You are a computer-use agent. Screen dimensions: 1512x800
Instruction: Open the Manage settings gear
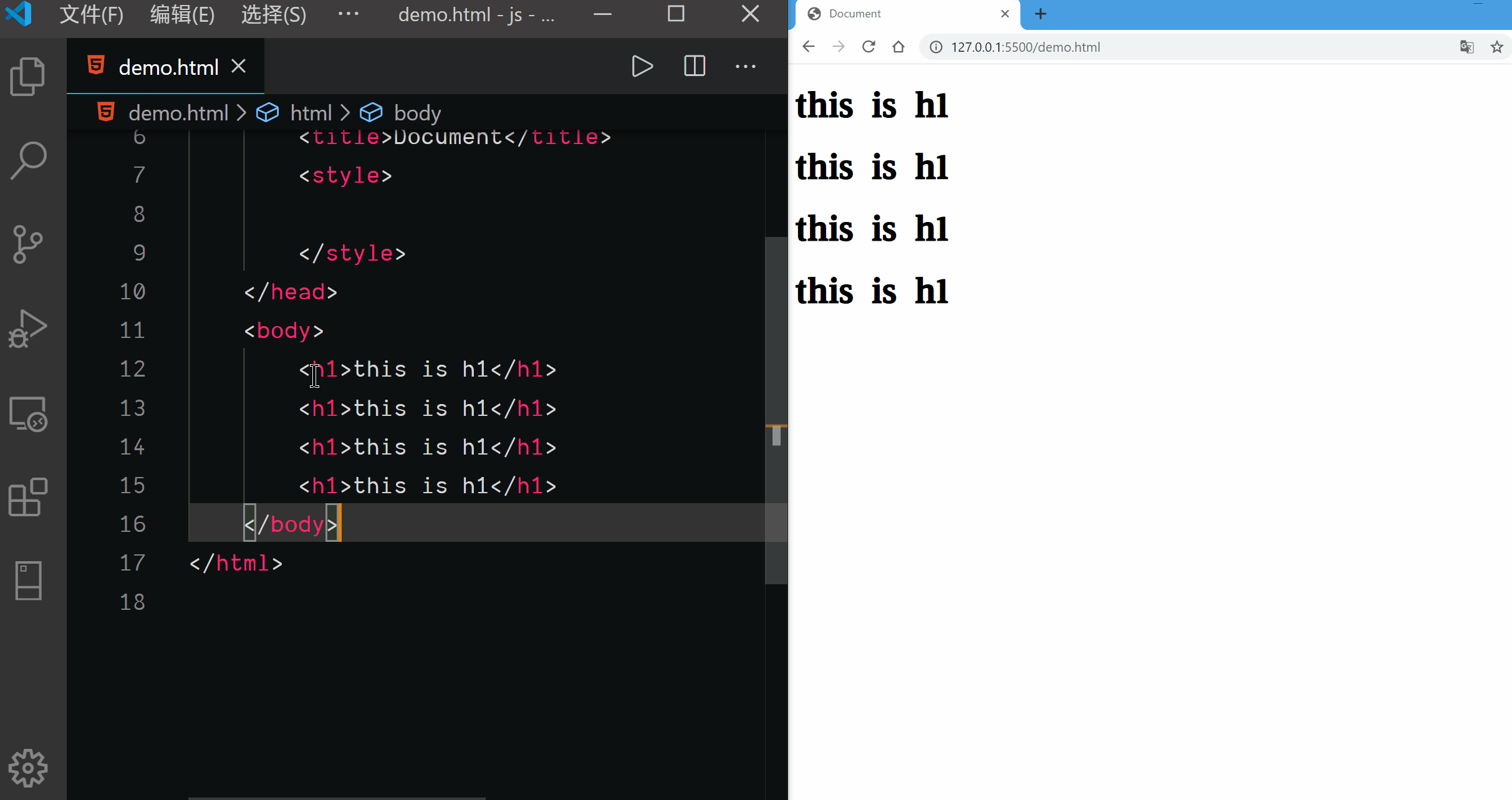click(x=27, y=768)
